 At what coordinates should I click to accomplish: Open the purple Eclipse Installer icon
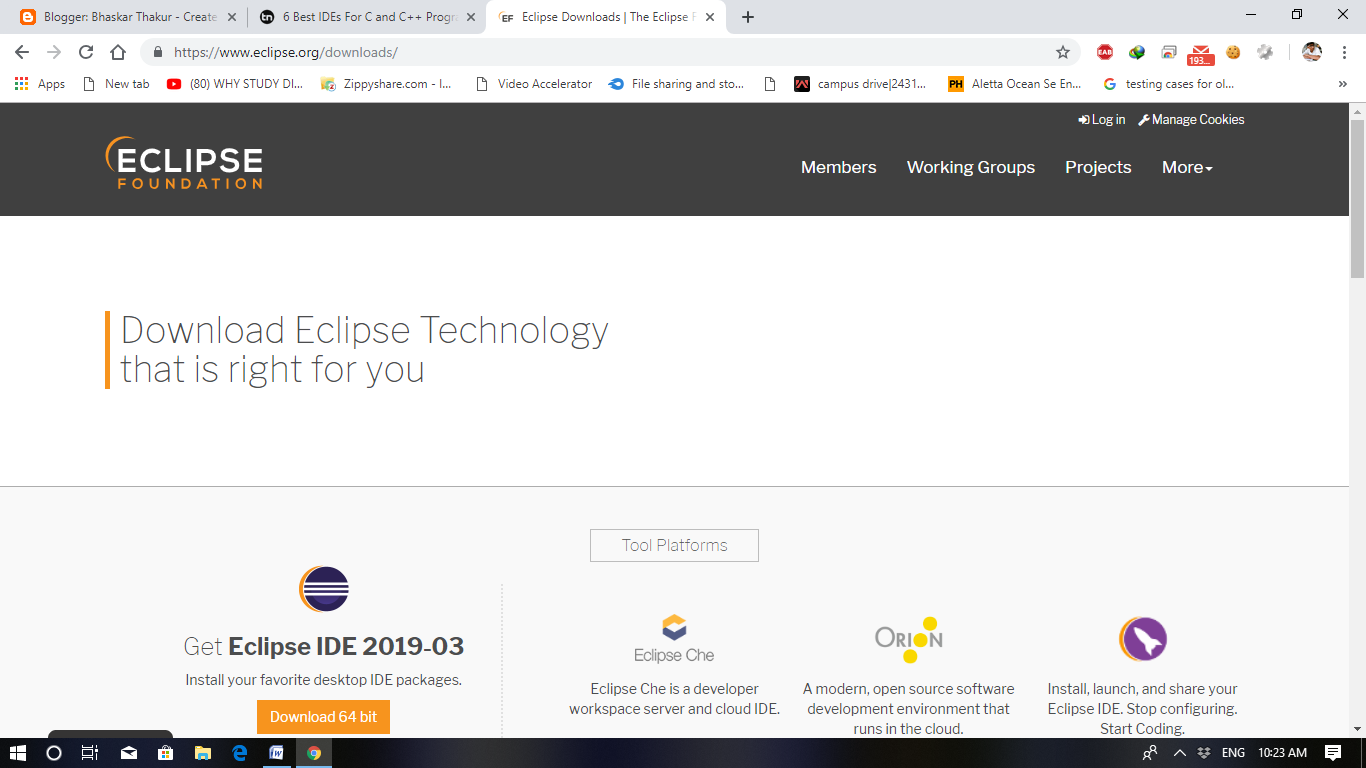[x=1142, y=637]
